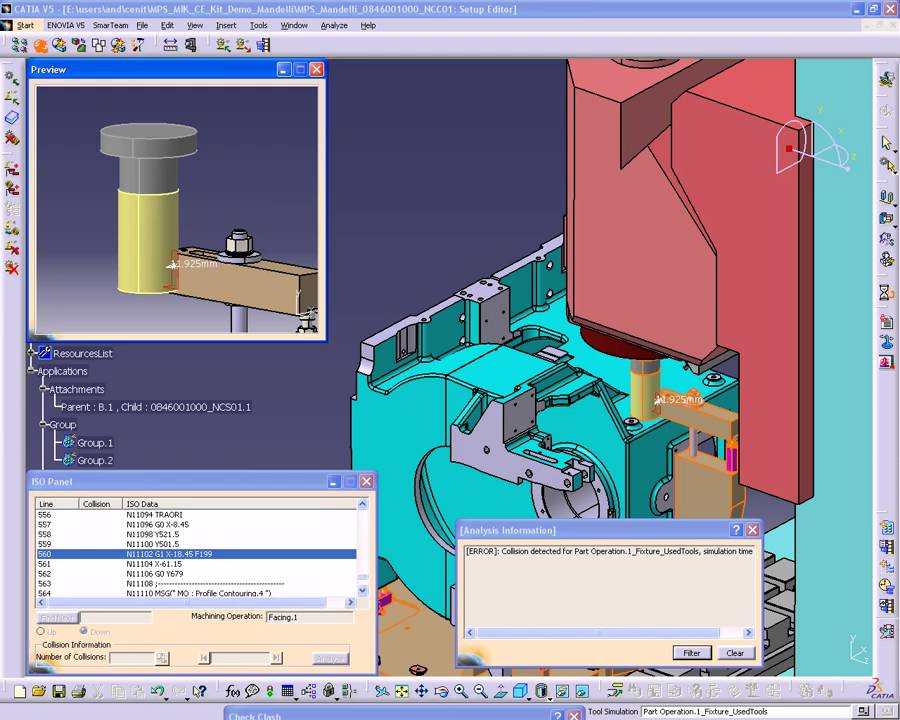Select the Rotate view tool
Image resolution: width=900 pixels, height=720 pixels.
click(x=441, y=691)
